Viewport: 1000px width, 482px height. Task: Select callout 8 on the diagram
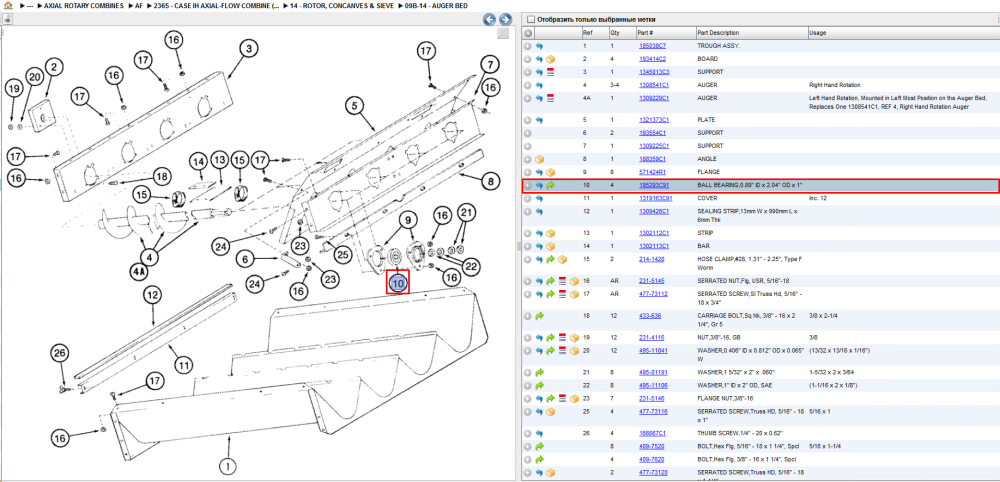tap(490, 182)
